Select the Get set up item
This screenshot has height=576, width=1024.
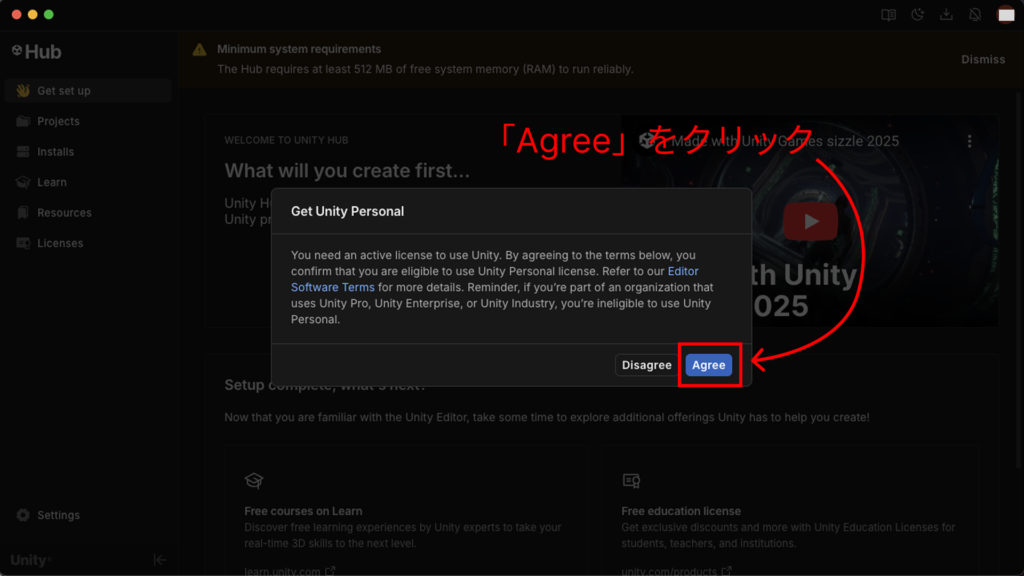point(63,91)
